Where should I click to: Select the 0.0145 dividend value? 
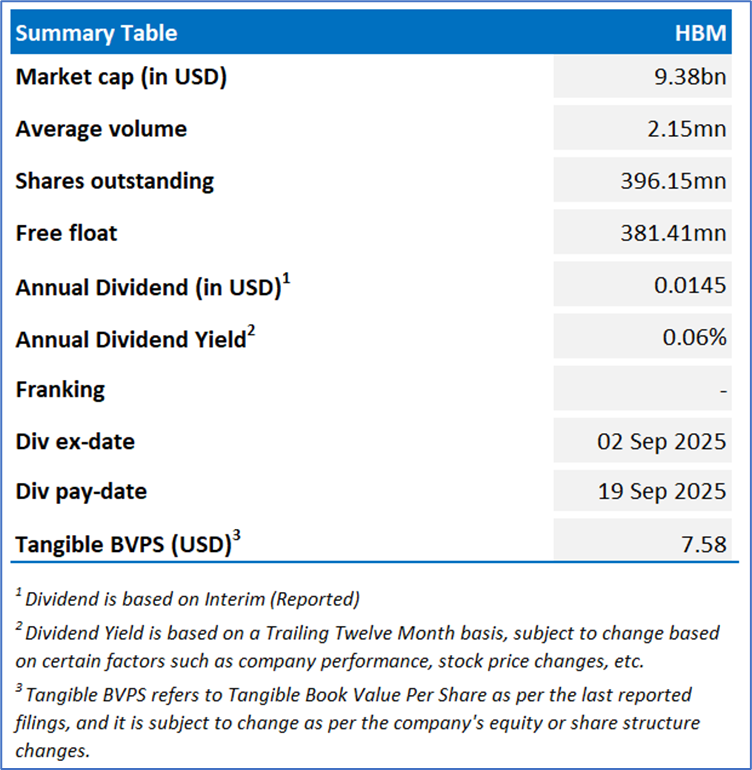click(x=692, y=285)
